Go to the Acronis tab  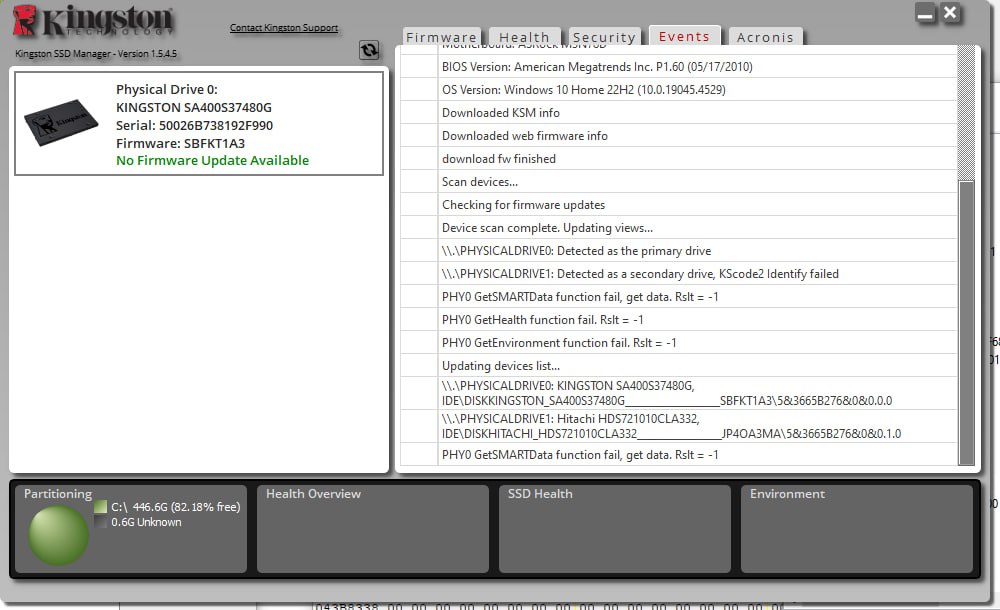point(765,37)
